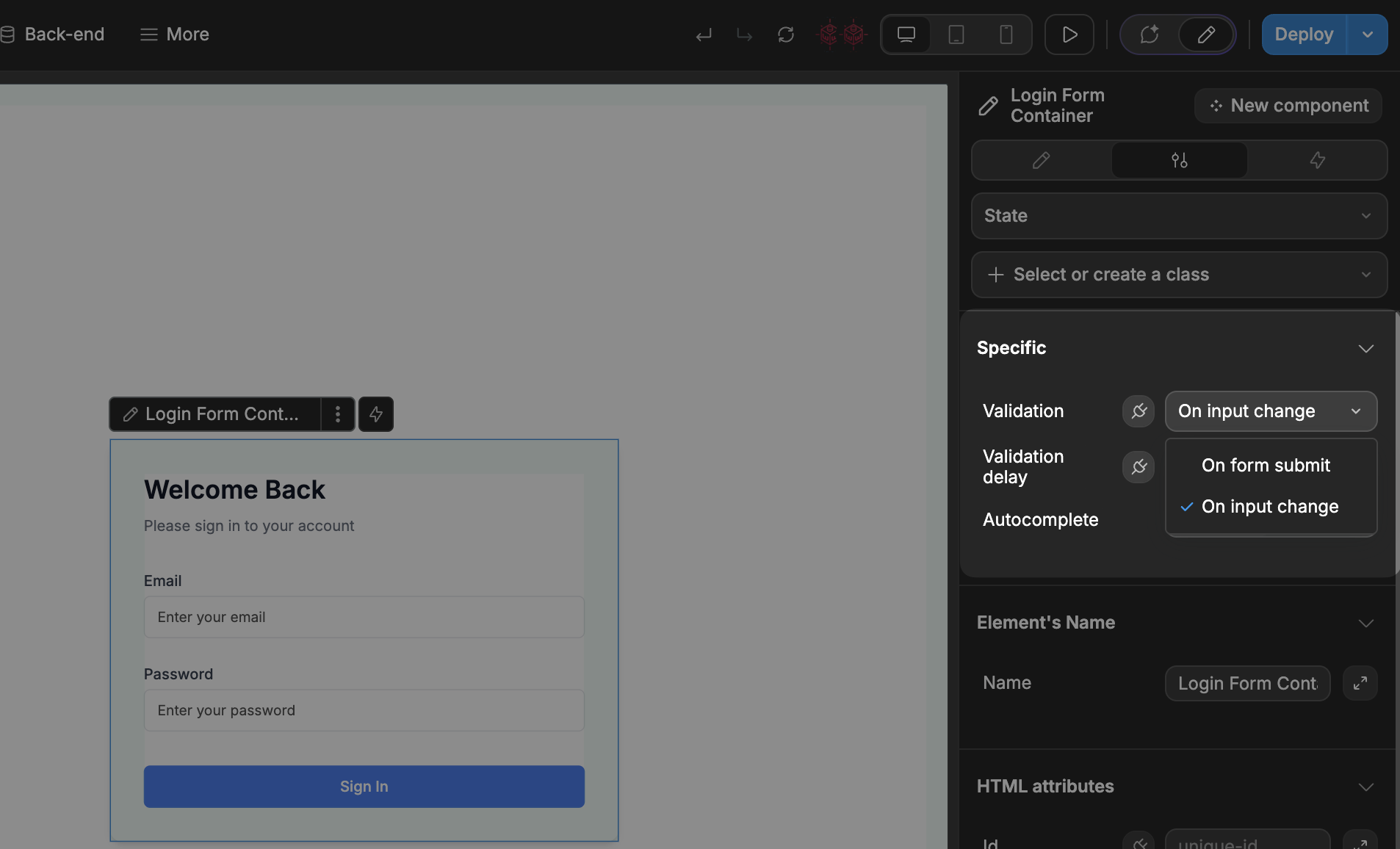Click the Deploy button
Image resolution: width=1400 pixels, height=849 pixels.
(x=1303, y=35)
